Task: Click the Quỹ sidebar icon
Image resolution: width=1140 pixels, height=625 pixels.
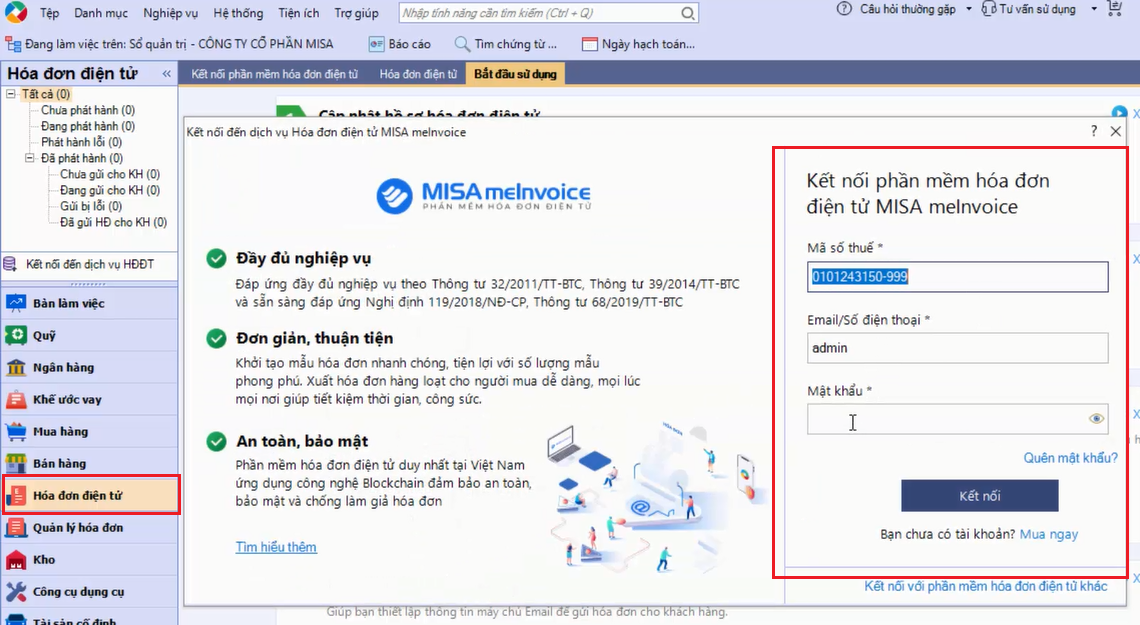Action: [16, 335]
